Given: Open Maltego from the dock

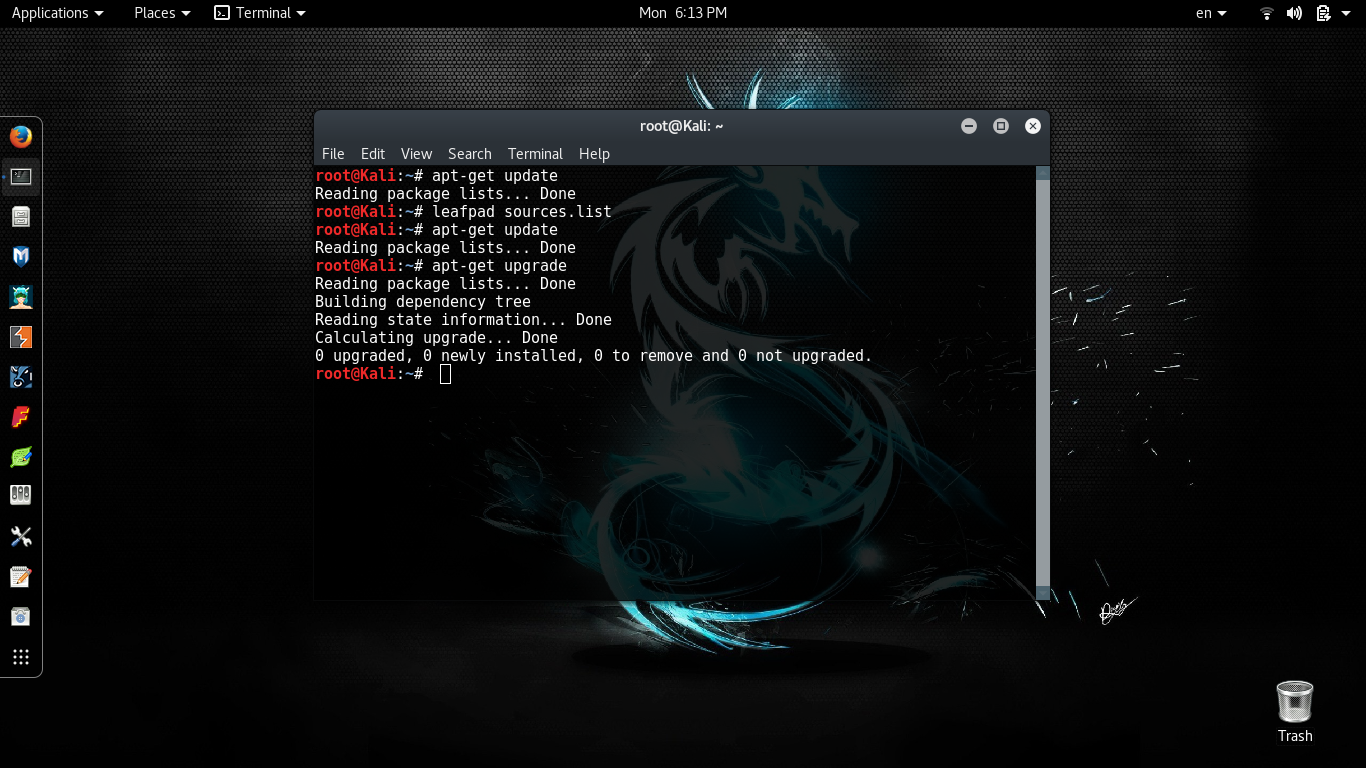Looking at the screenshot, I should (x=21, y=377).
